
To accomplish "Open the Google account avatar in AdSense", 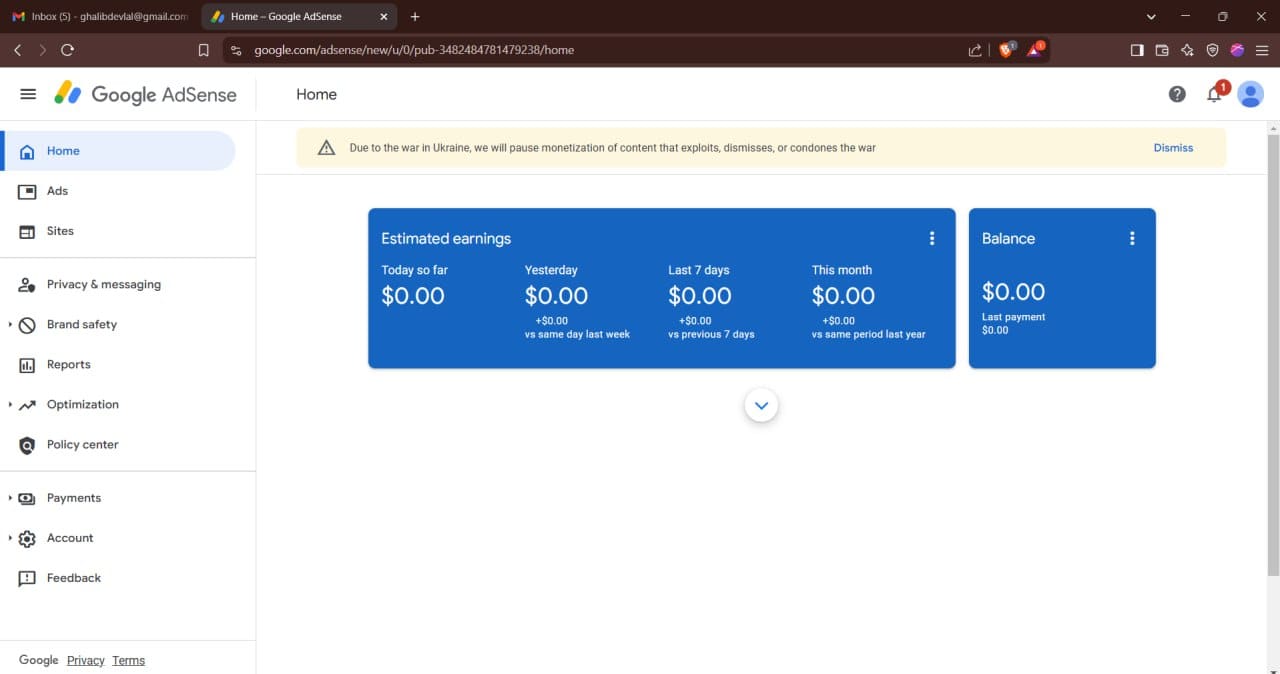I will click(1250, 94).
